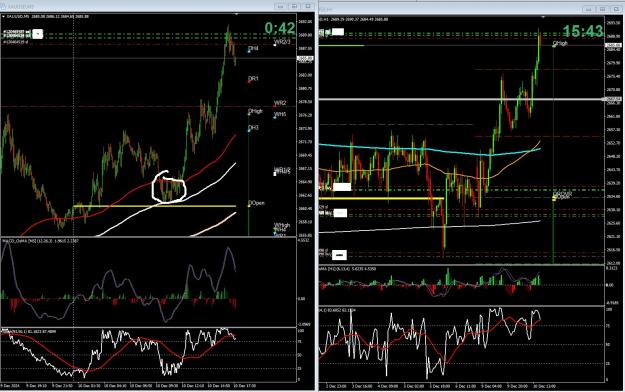Select the DHigh label on the left chart
This screenshot has height=392, width=625.
(255, 111)
